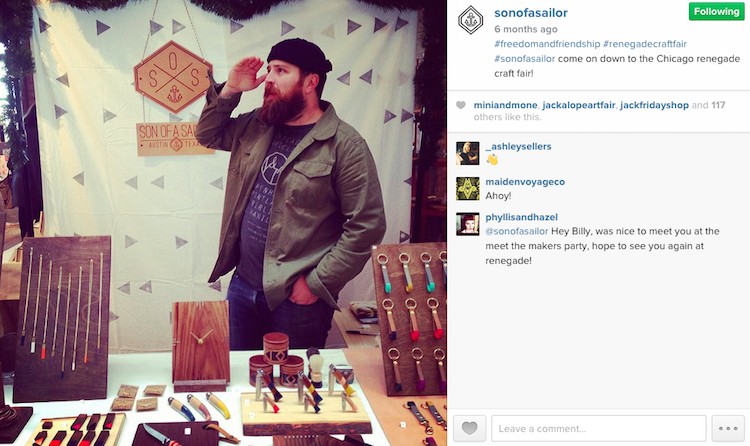Toggle the green Following button
This screenshot has width=750, height=446.
coord(716,11)
